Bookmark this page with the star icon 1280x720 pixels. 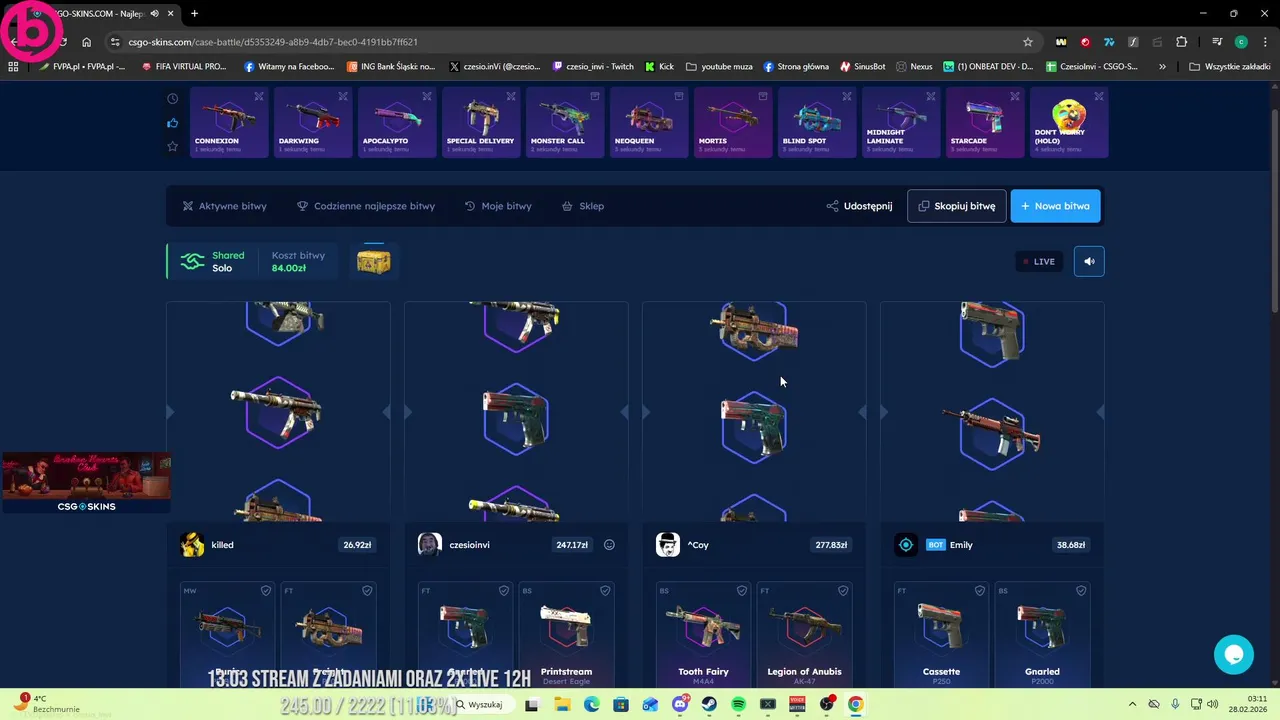(x=1027, y=42)
